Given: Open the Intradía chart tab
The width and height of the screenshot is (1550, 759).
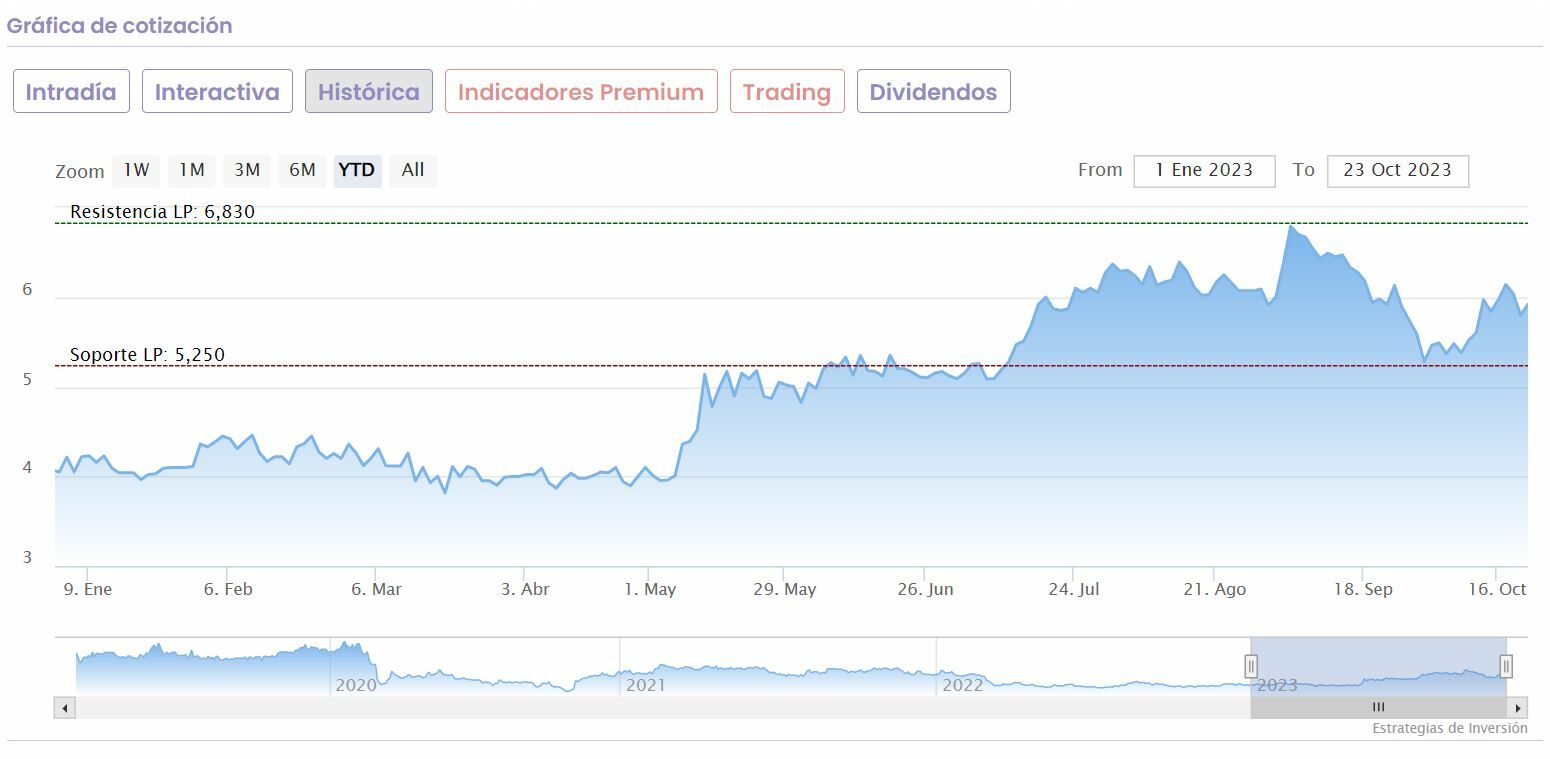Looking at the screenshot, I should tap(71, 92).
